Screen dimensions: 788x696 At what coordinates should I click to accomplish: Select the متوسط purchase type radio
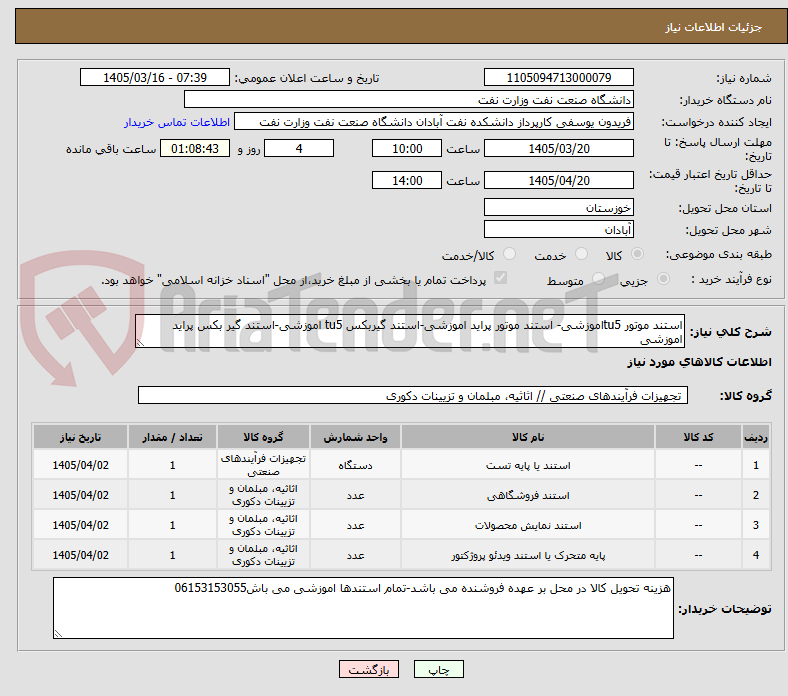click(x=598, y=279)
